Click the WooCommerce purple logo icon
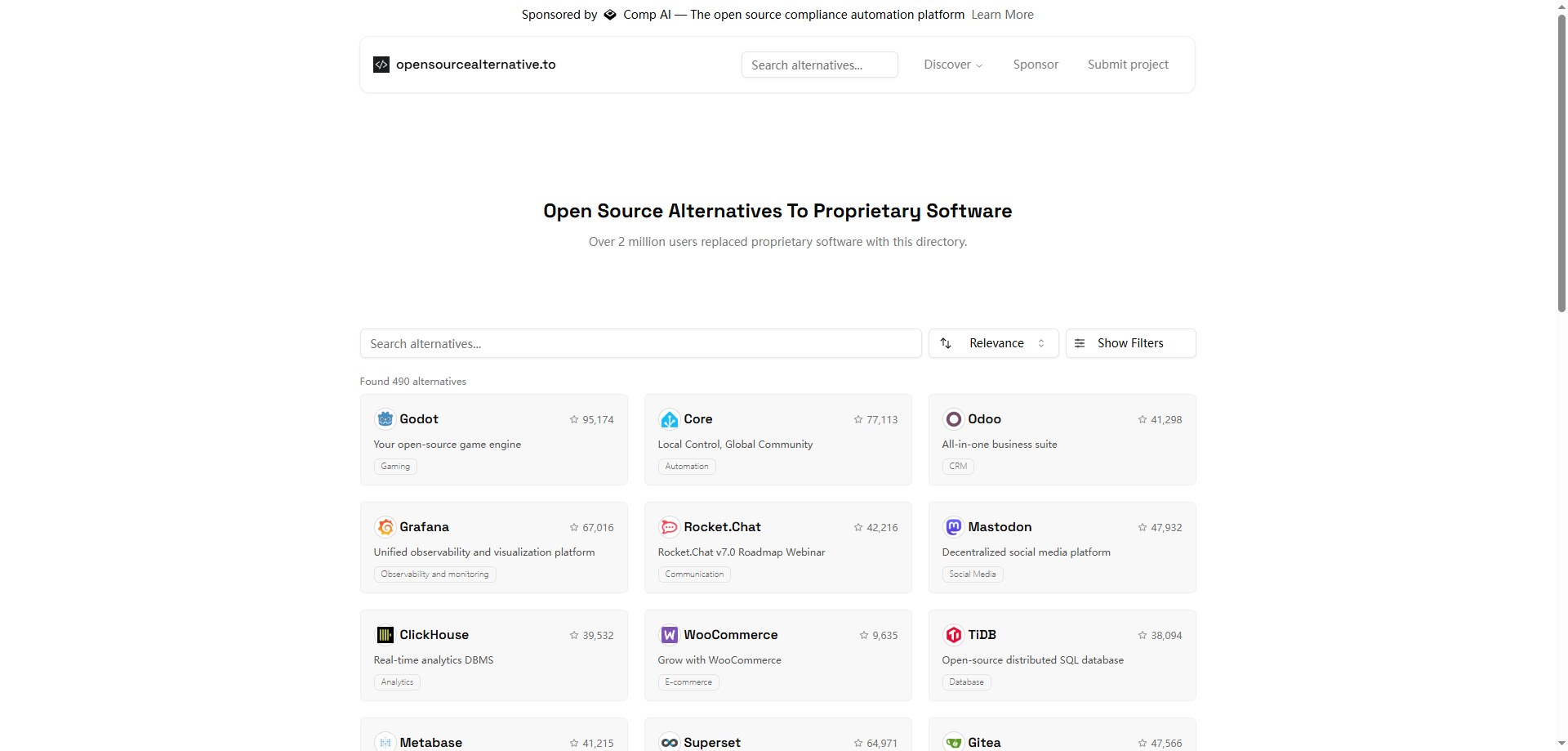The width and height of the screenshot is (1568, 751). [669, 635]
